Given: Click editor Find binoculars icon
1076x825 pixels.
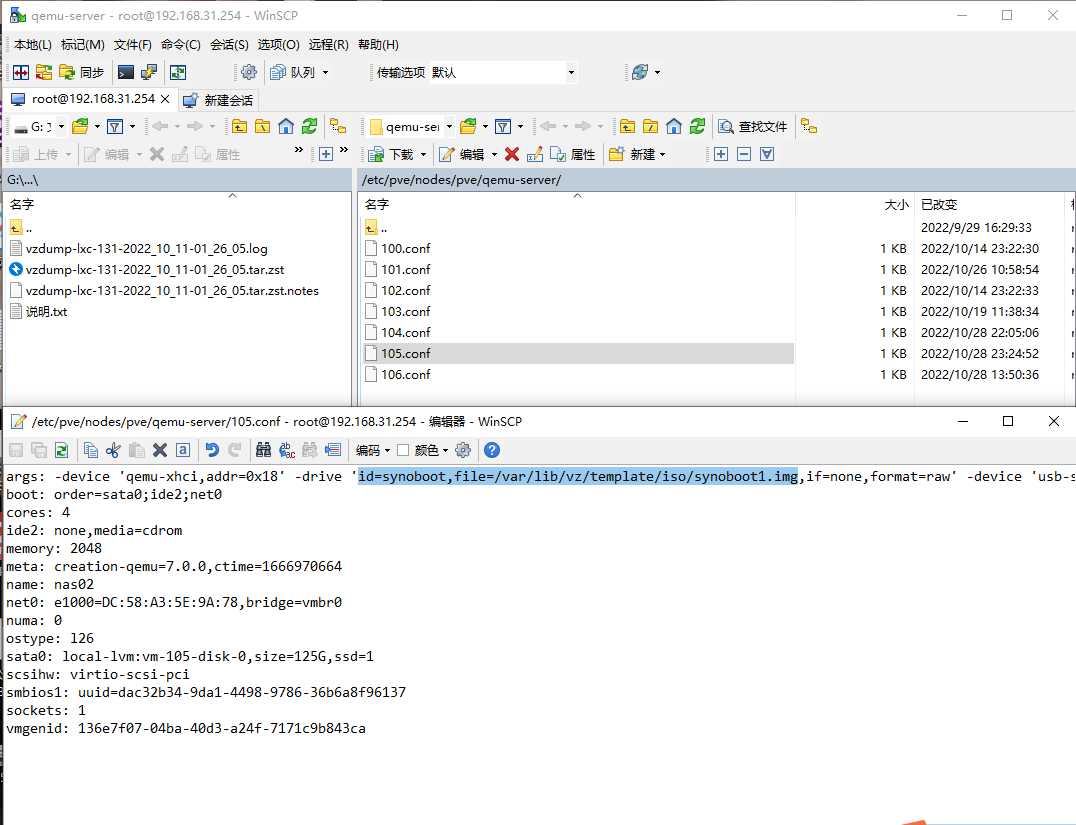Looking at the screenshot, I should pos(263,450).
